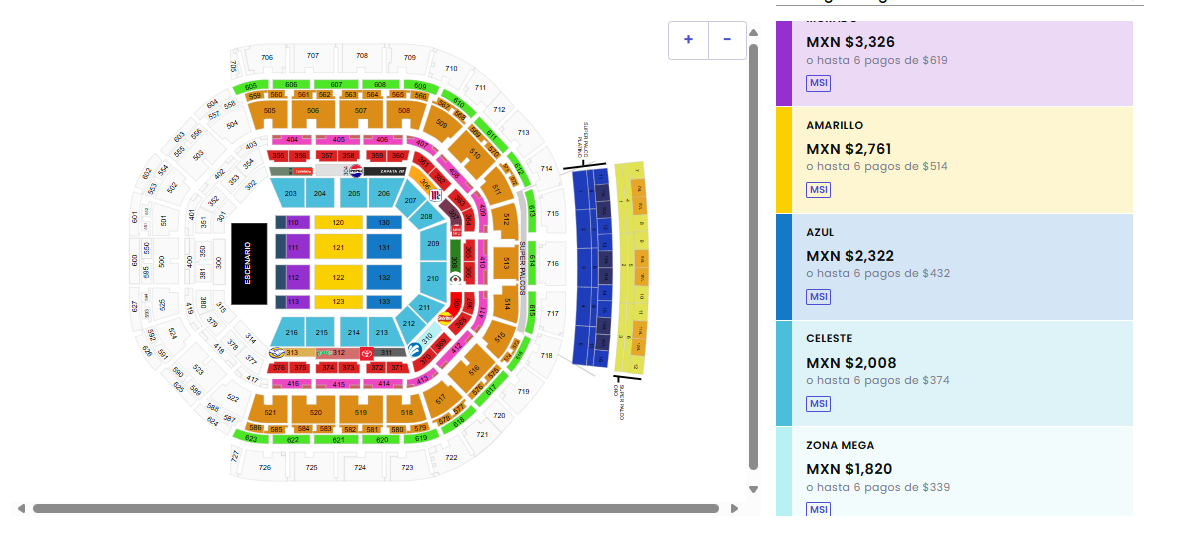This screenshot has height=542, width=1183.
Task: Choose the ZONA MEGA price option
Action: 960,468
